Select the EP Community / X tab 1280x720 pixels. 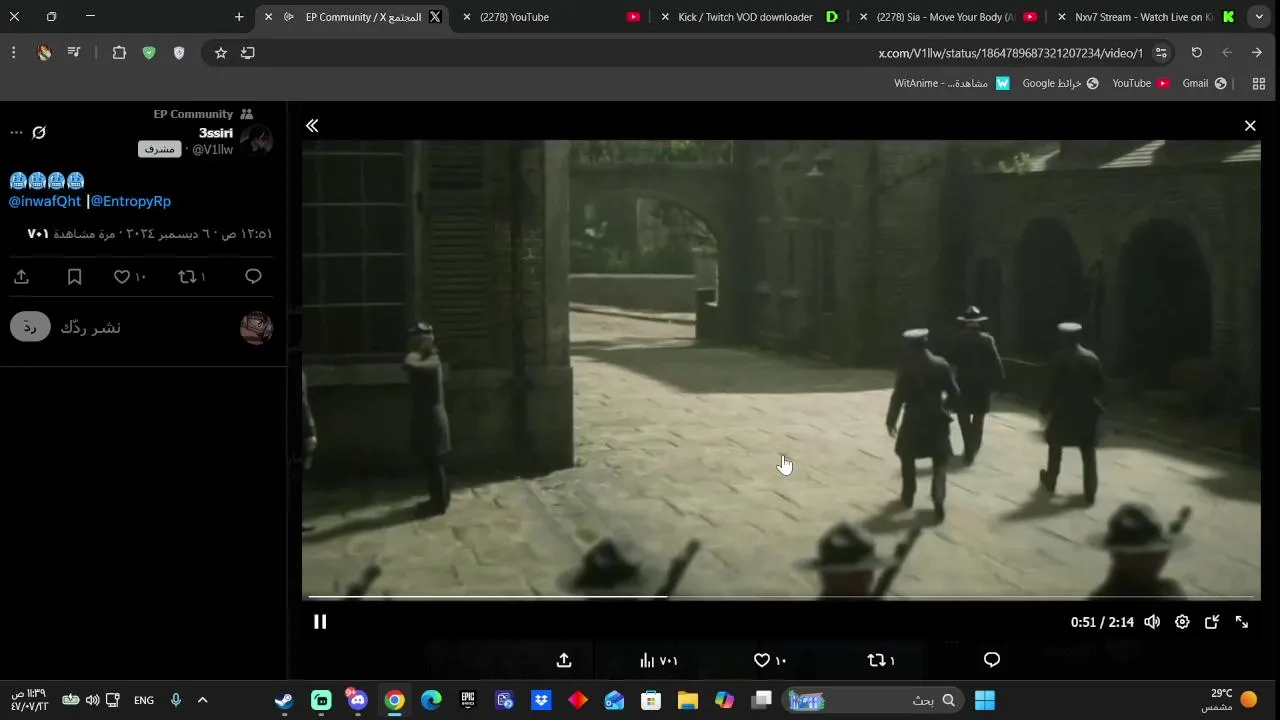[354, 17]
